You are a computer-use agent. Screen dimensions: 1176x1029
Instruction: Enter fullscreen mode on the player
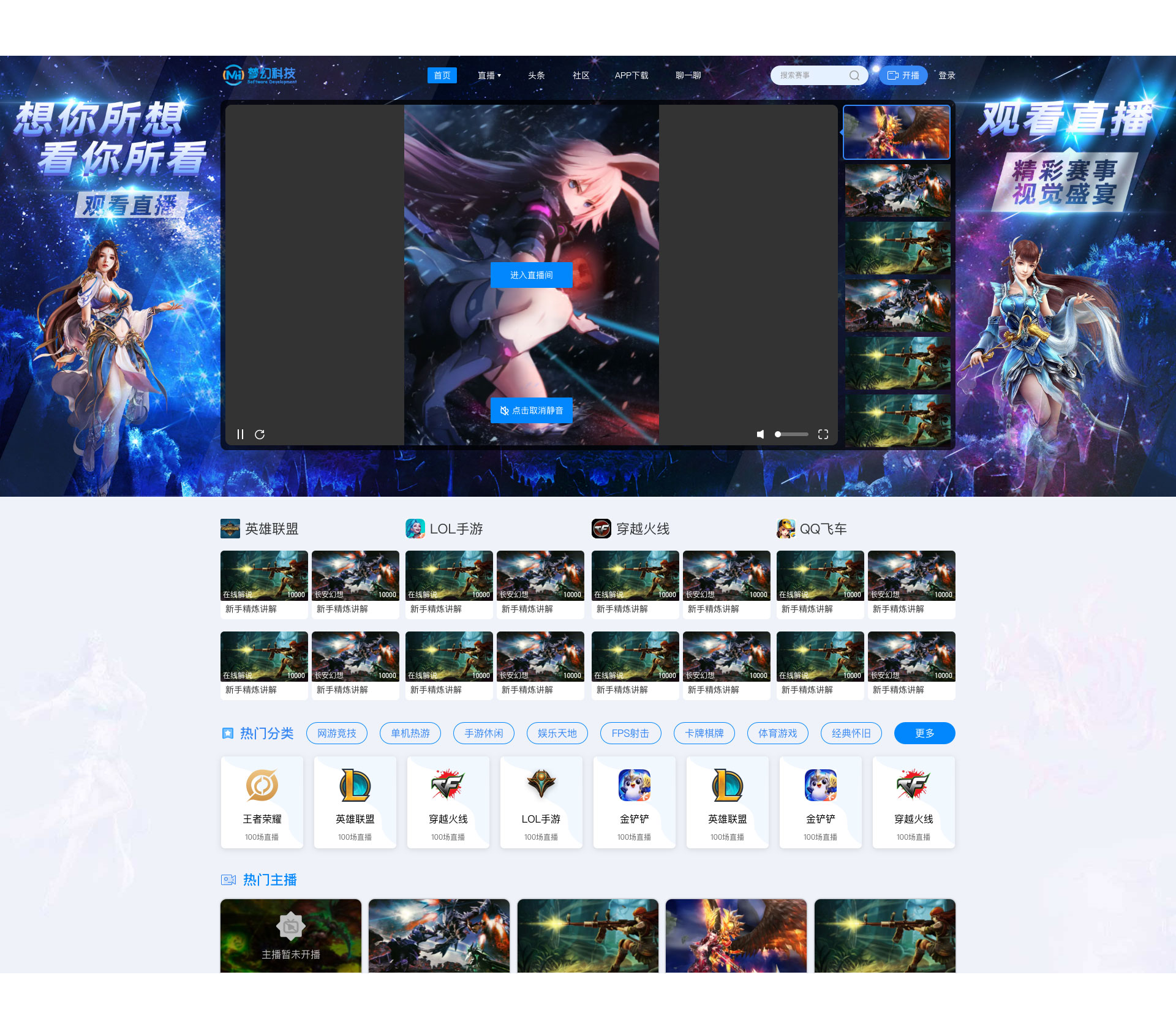(823, 434)
